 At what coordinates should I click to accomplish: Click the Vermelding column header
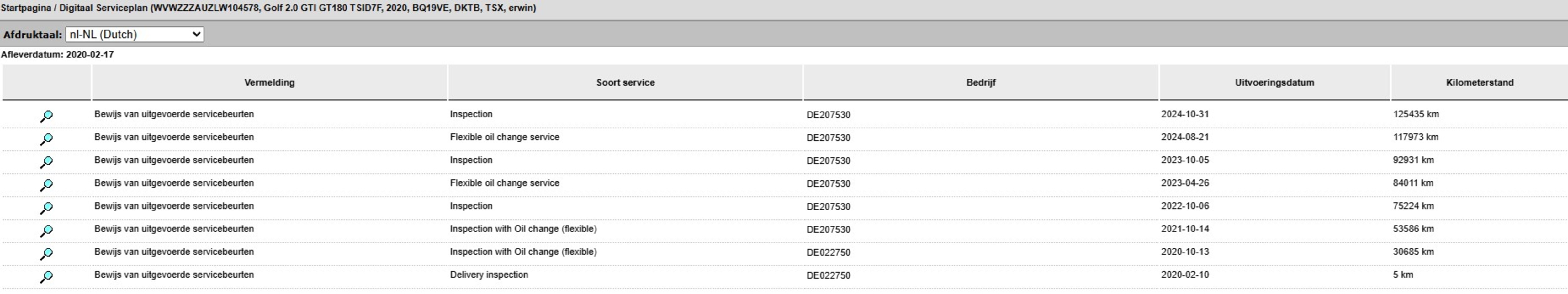[x=269, y=82]
